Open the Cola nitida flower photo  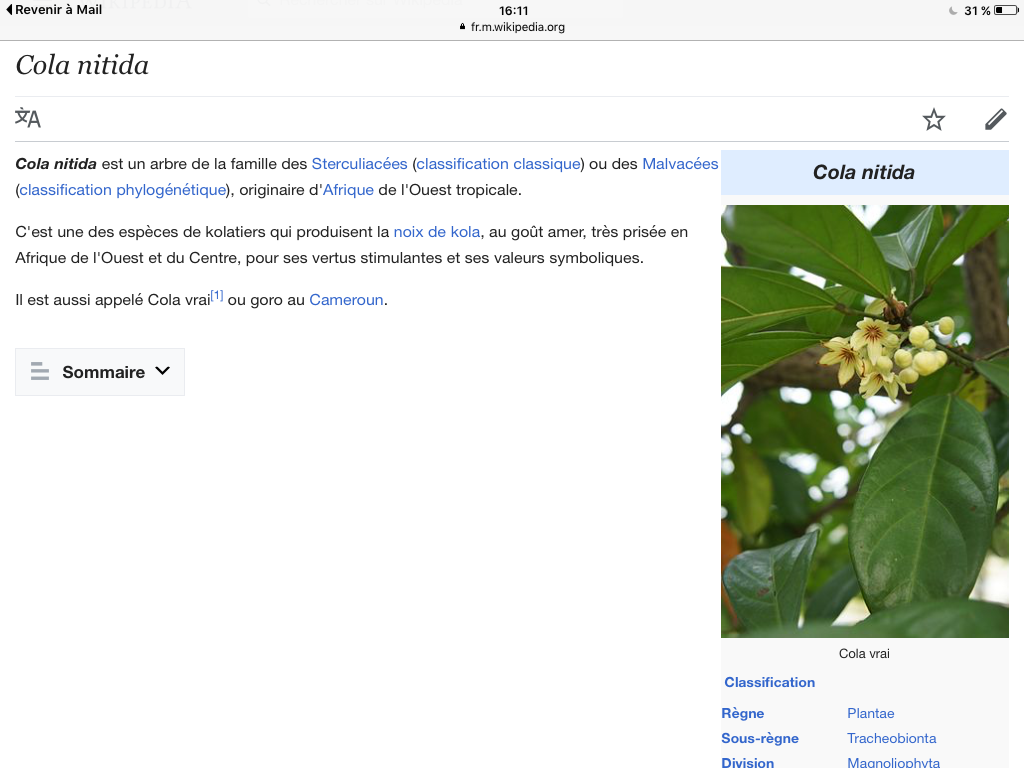point(864,420)
